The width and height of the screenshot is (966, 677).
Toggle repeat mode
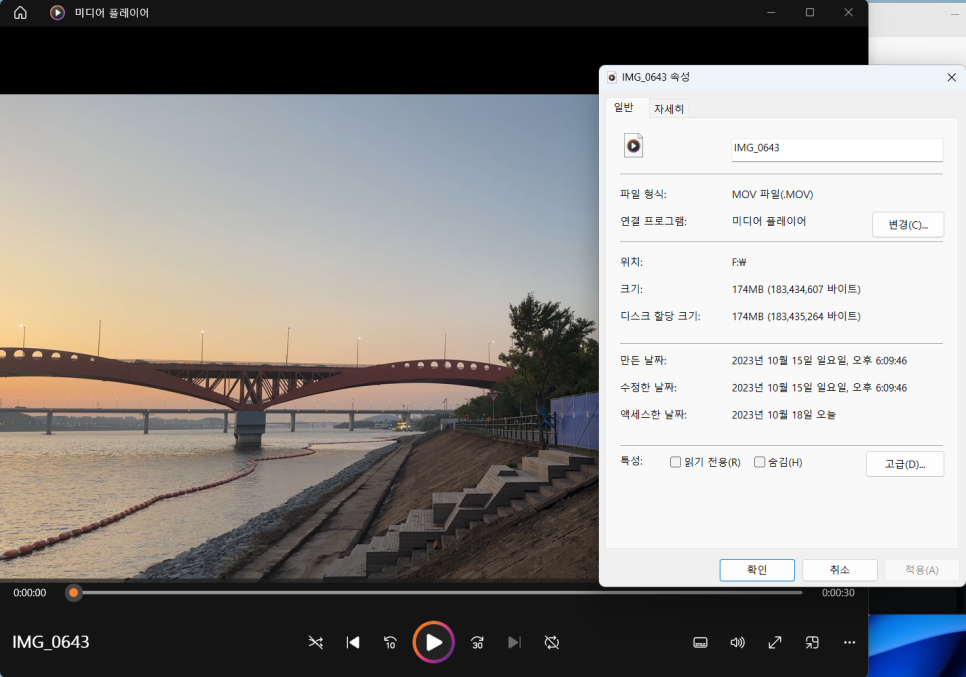click(552, 643)
